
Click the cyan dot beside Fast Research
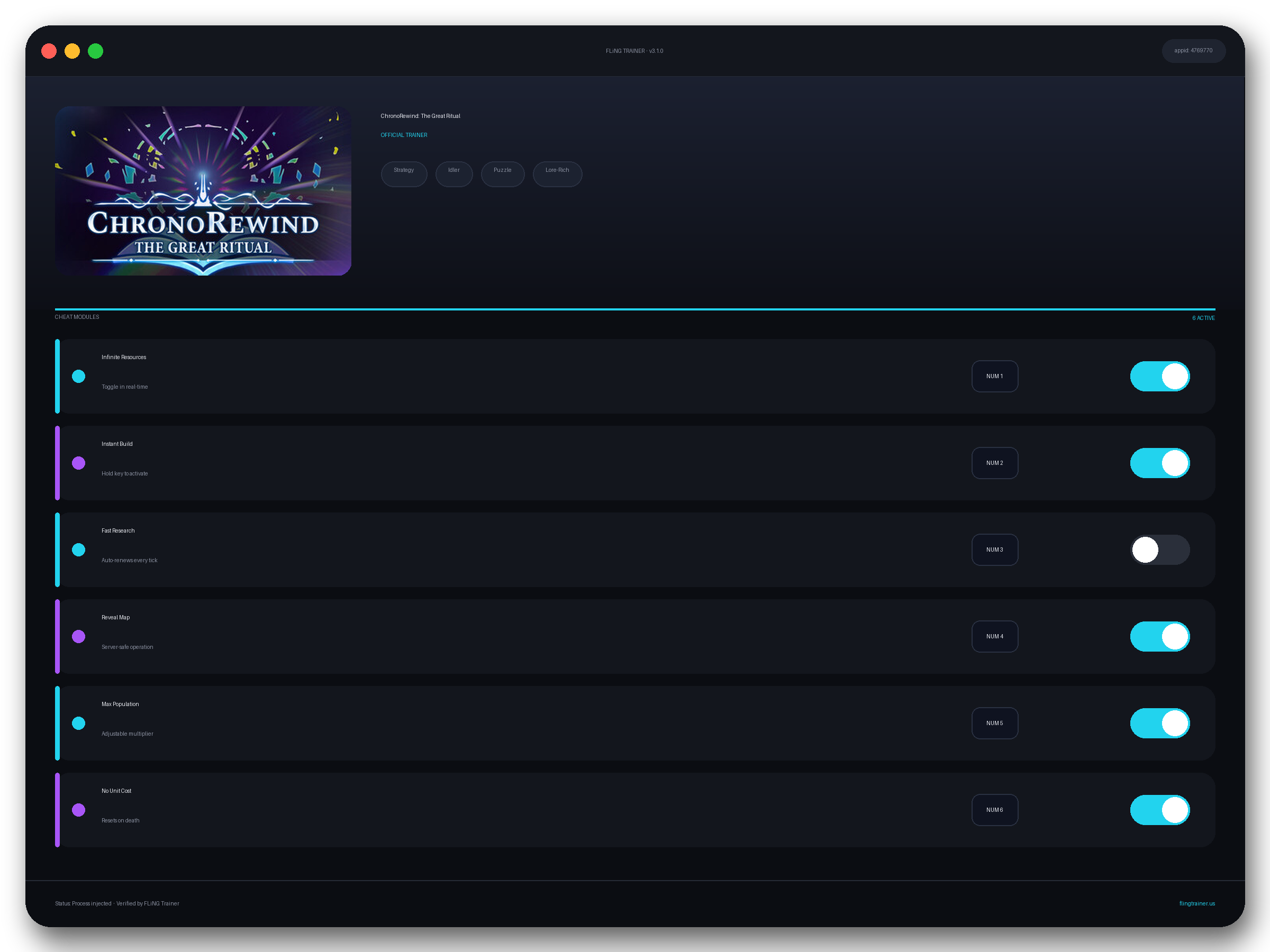pyautogui.click(x=79, y=550)
